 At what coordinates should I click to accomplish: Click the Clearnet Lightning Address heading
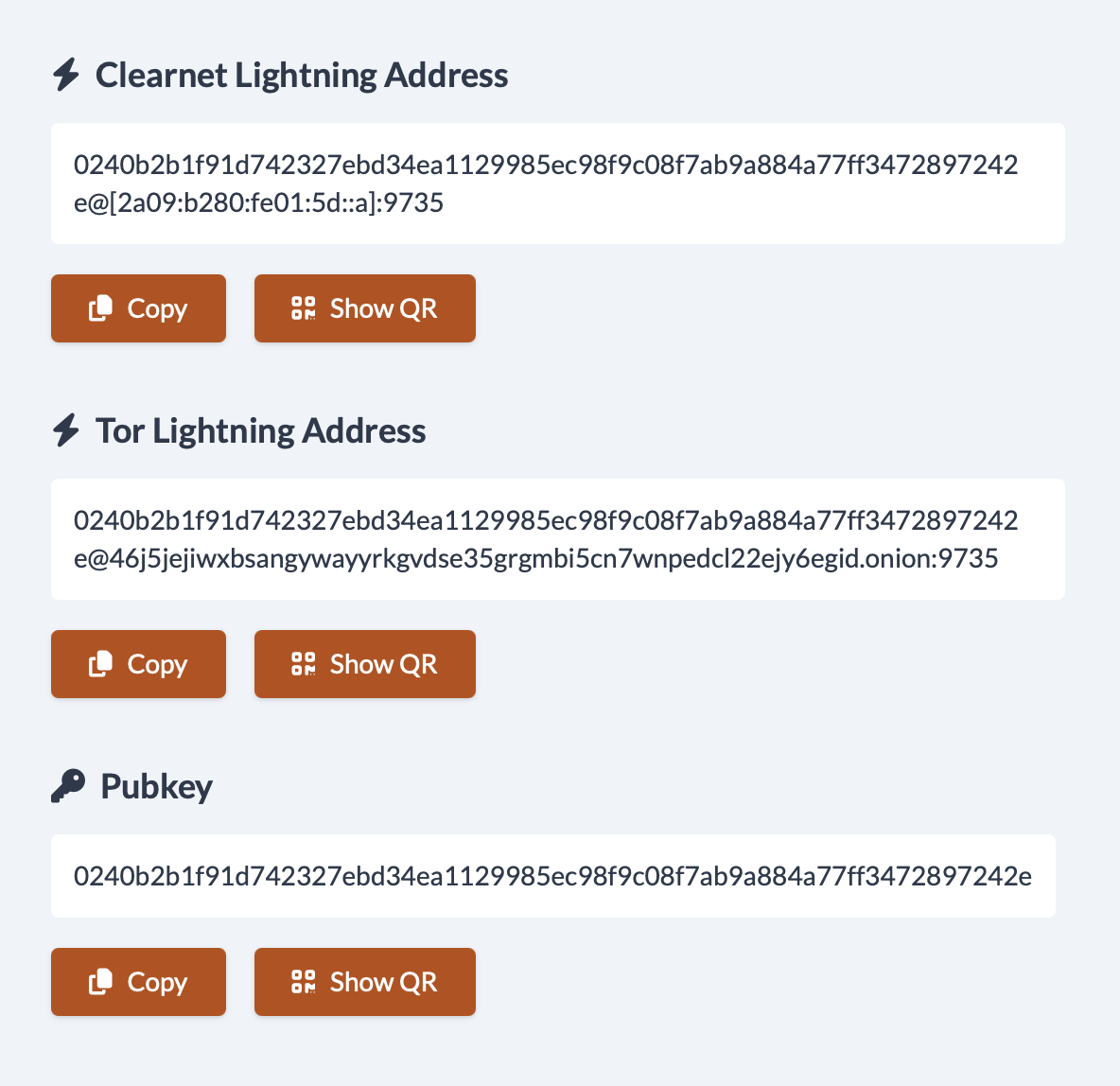tap(302, 75)
